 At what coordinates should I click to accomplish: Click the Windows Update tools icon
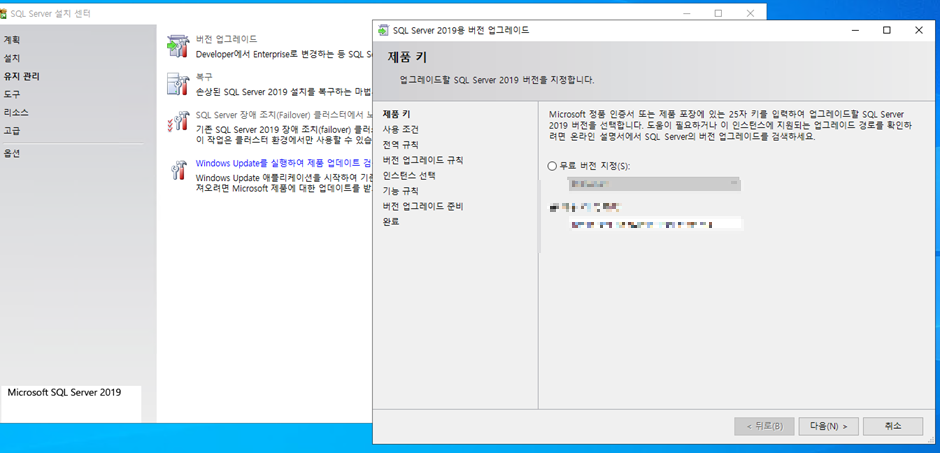177,170
